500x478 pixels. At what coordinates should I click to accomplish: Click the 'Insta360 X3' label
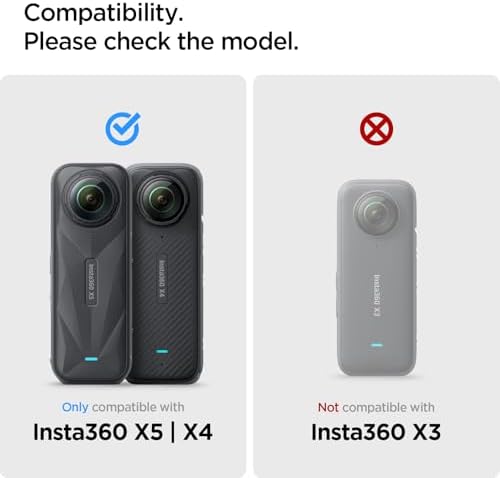(x=376, y=432)
